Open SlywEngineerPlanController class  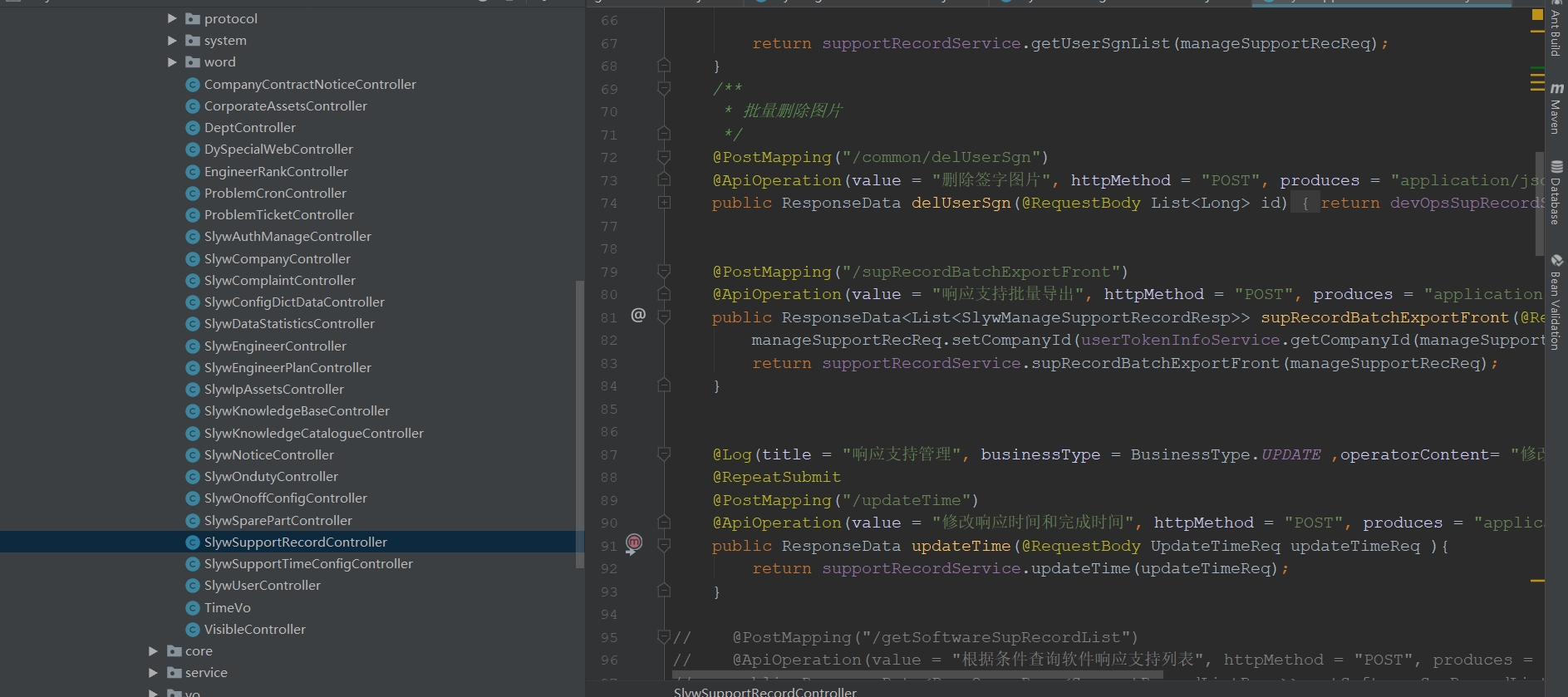click(x=288, y=367)
